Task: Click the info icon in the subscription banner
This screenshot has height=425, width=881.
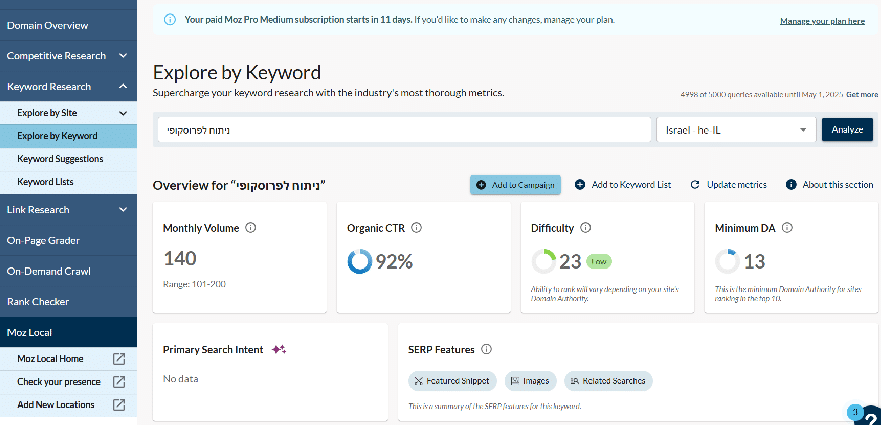Action: 169,20
